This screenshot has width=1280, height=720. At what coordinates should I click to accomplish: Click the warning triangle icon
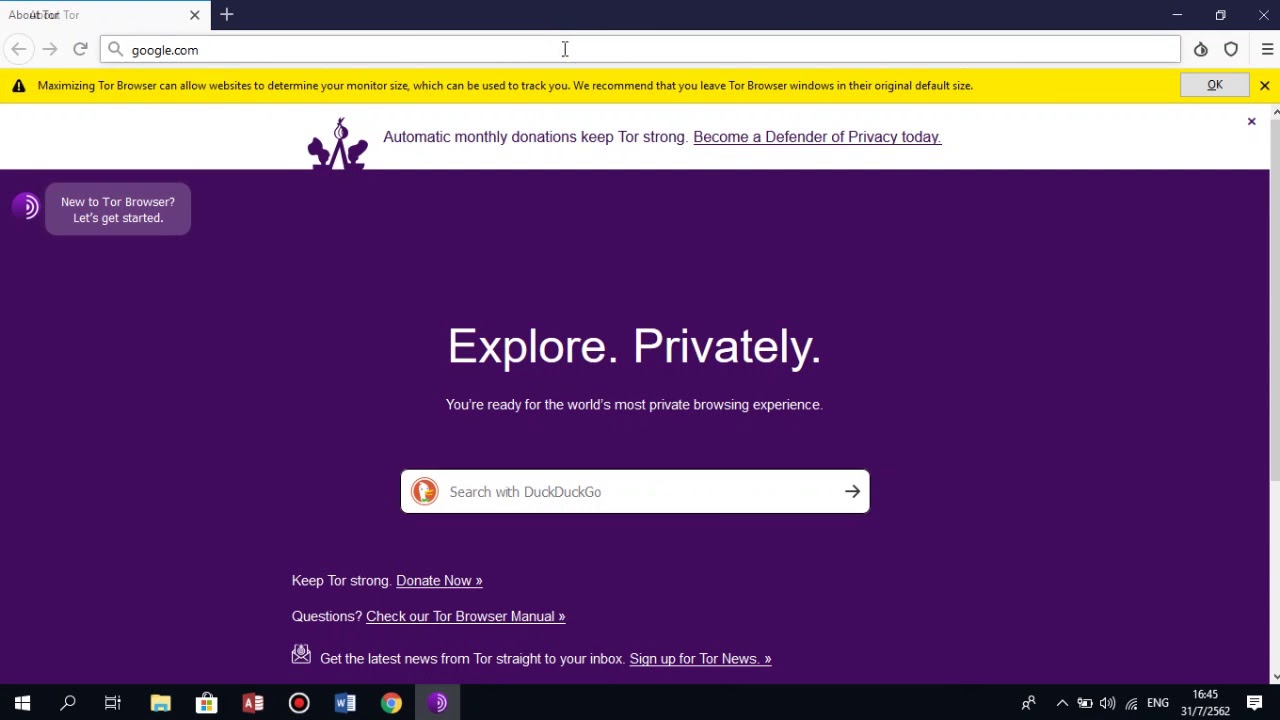(18, 86)
